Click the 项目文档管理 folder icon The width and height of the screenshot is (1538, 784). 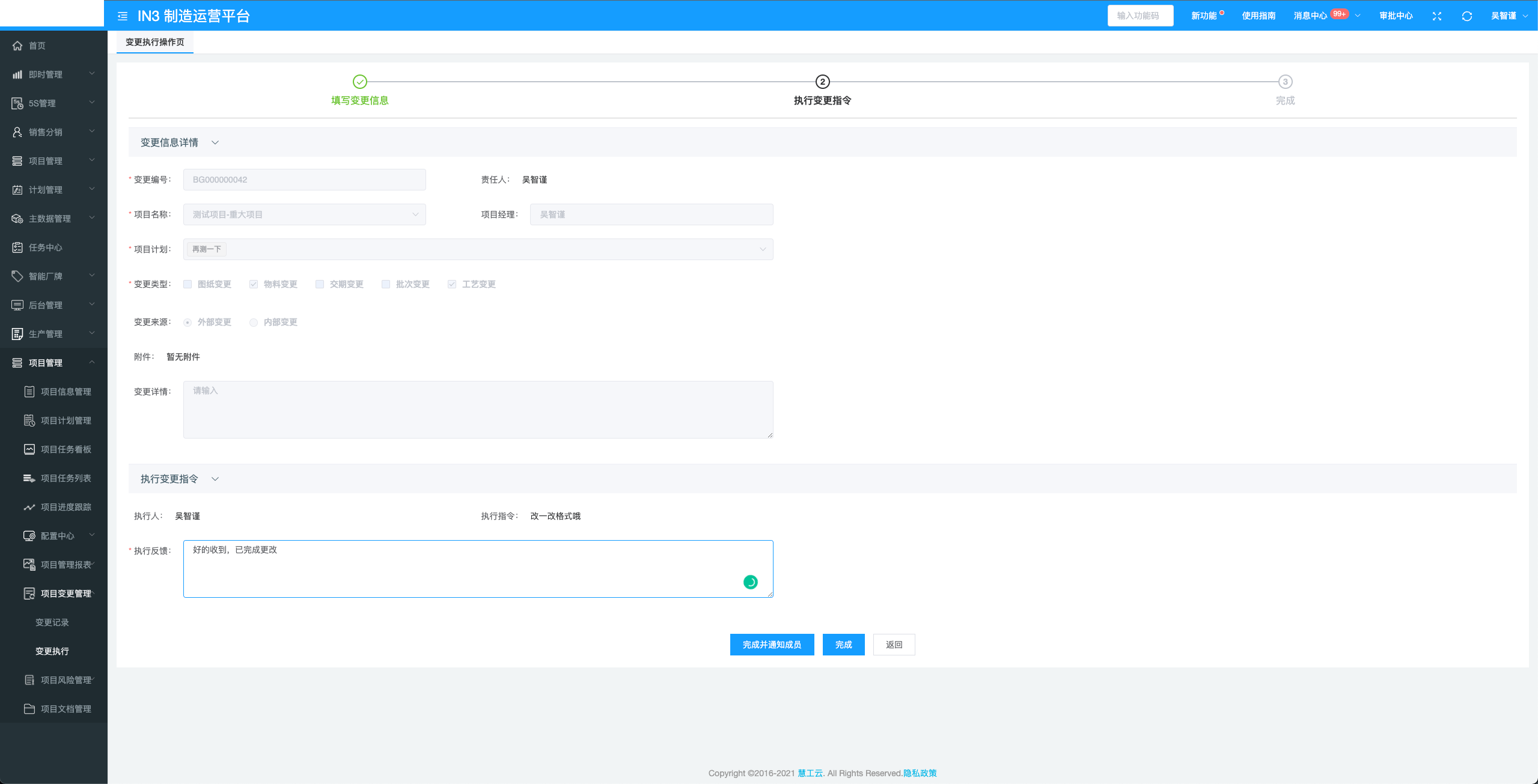click(29, 709)
